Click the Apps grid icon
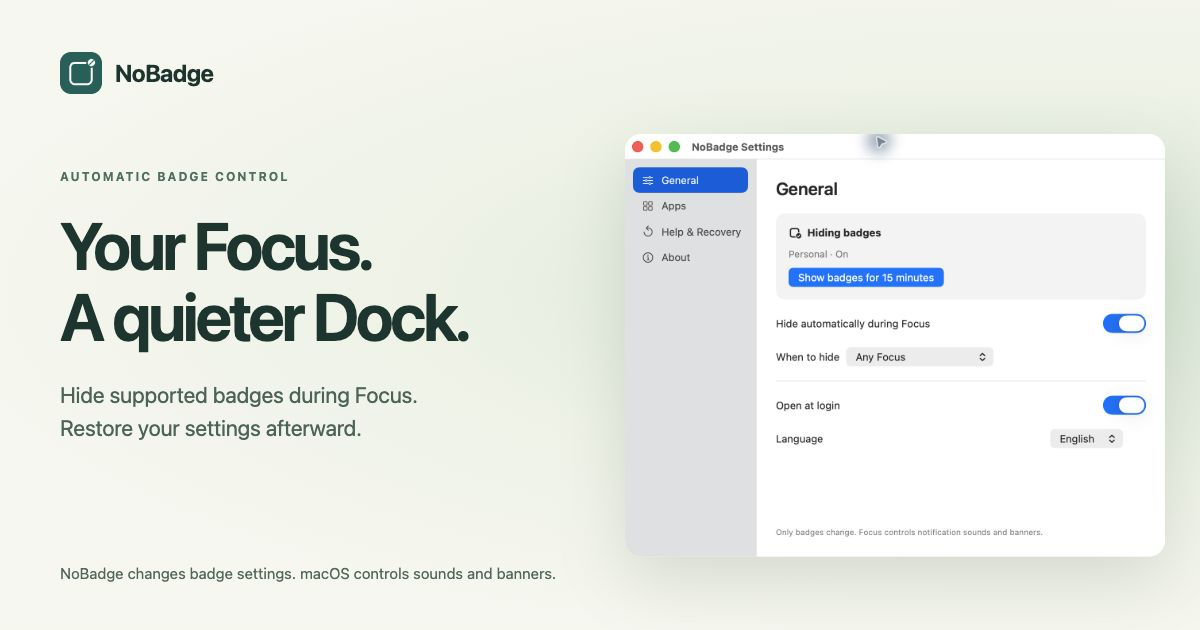 pos(648,206)
